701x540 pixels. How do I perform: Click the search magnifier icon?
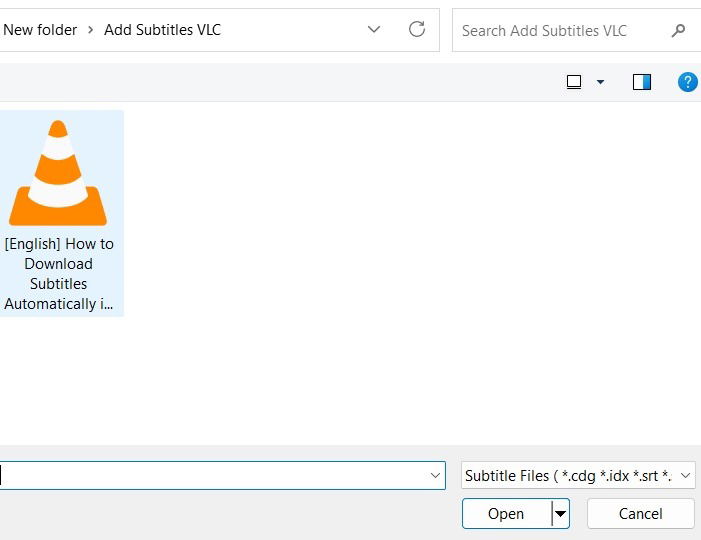click(679, 31)
